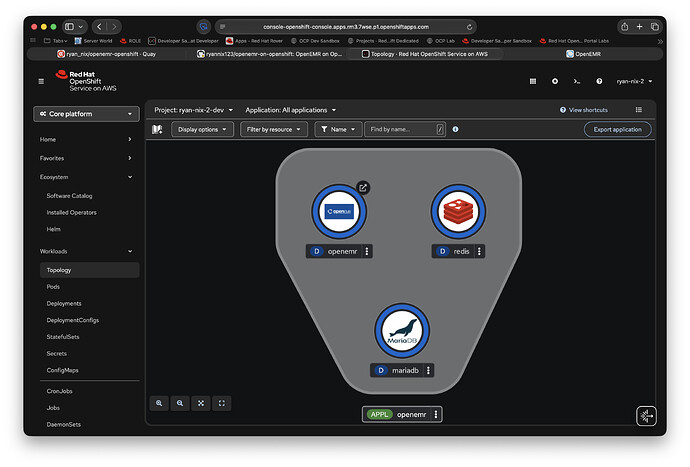The height and width of the screenshot is (467, 690).
Task: Open the openemr URL decorator icon
Action: (x=363, y=188)
